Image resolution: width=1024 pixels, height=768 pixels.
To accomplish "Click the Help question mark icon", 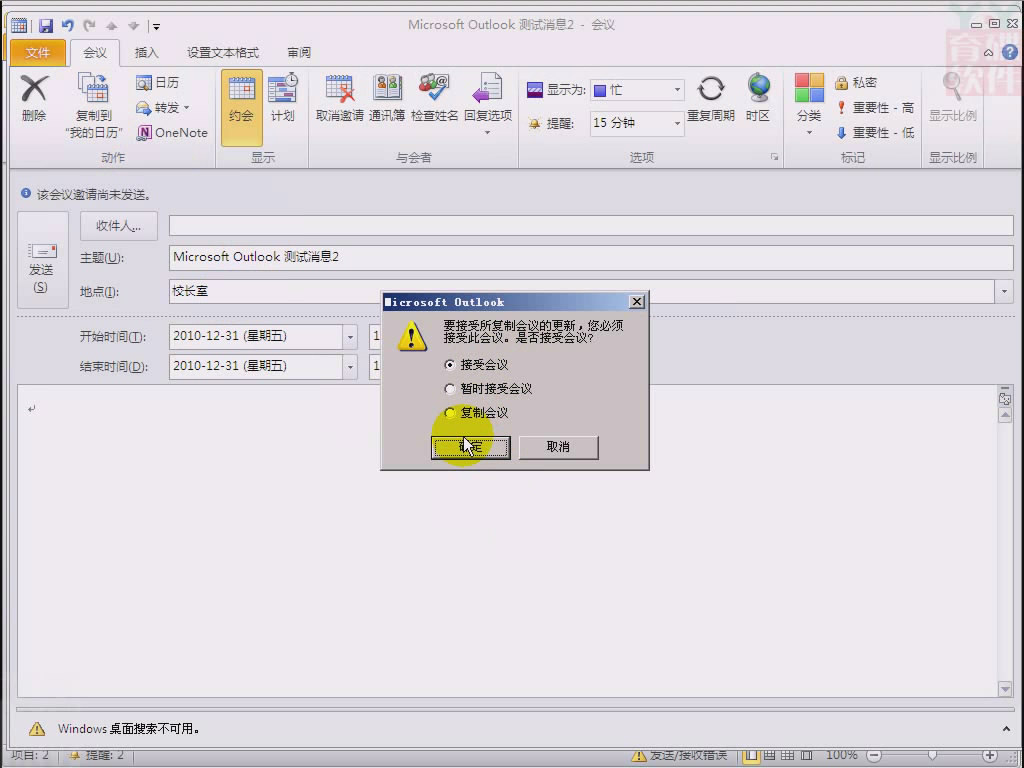I will (x=1010, y=52).
